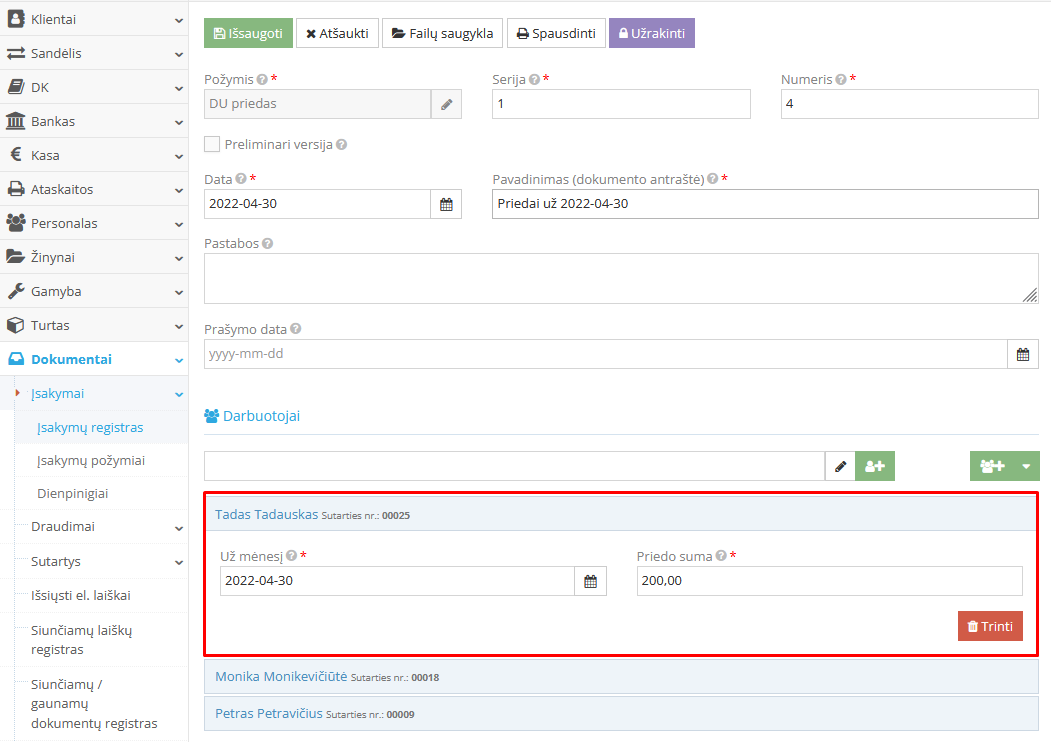Click the pencil icon next to Požymis field
The width and height of the screenshot is (1051, 742).
[446, 104]
